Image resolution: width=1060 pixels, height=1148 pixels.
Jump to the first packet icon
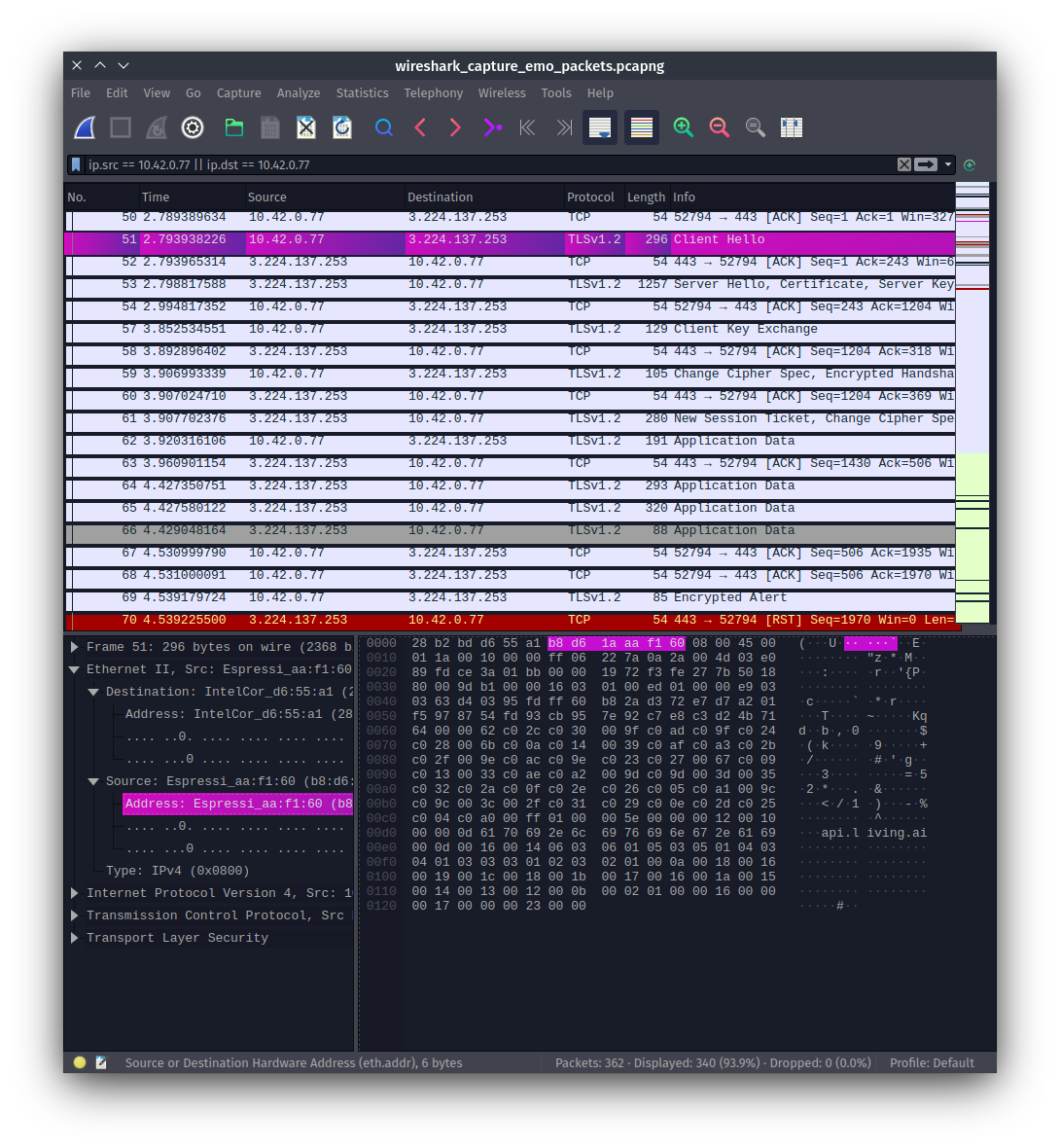(x=527, y=127)
